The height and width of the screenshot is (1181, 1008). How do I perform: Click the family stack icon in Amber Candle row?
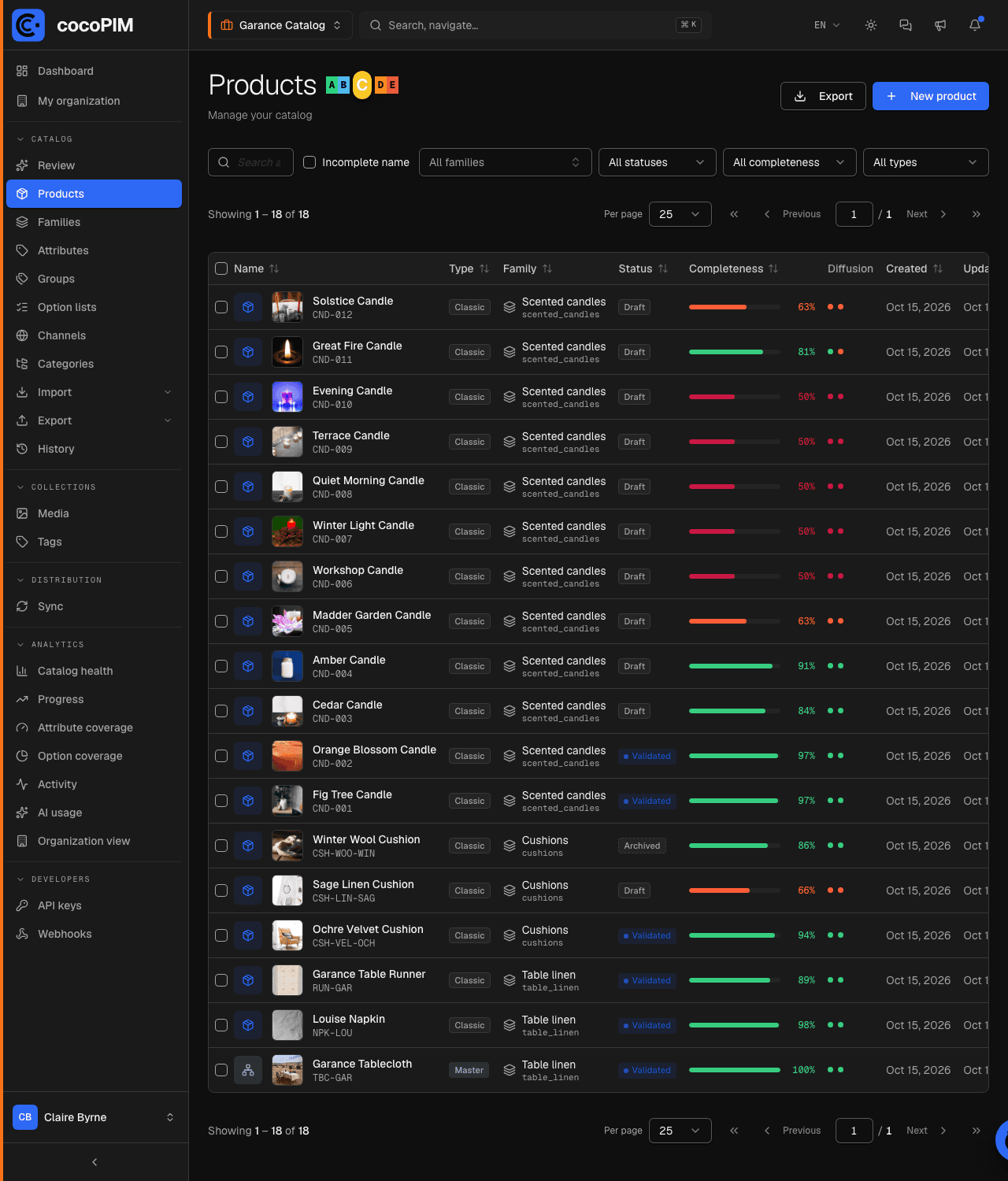tap(510, 666)
